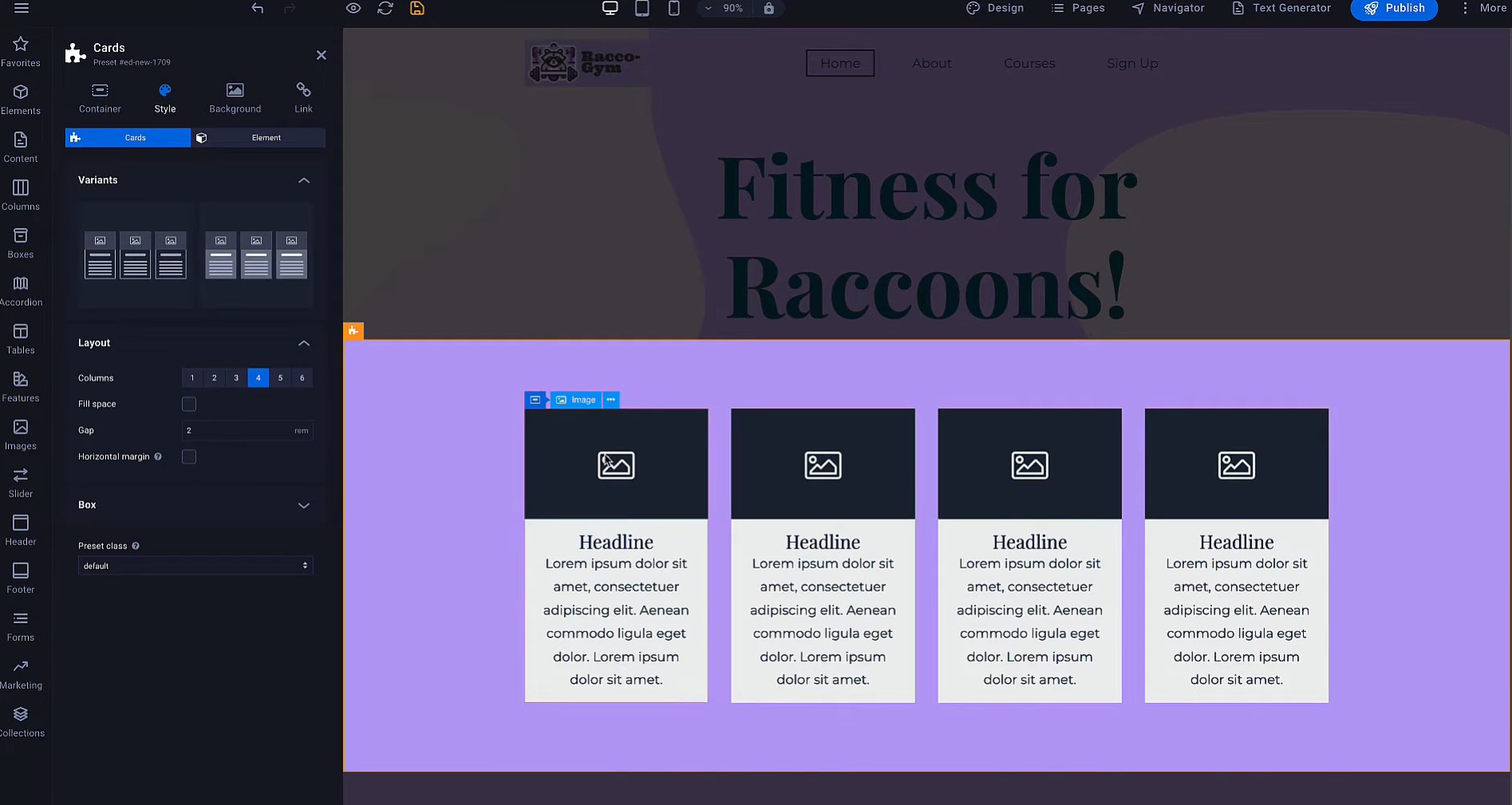Toggle the lock icon beside zoom
Viewport: 1512px width, 805px height.
(769, 8)
